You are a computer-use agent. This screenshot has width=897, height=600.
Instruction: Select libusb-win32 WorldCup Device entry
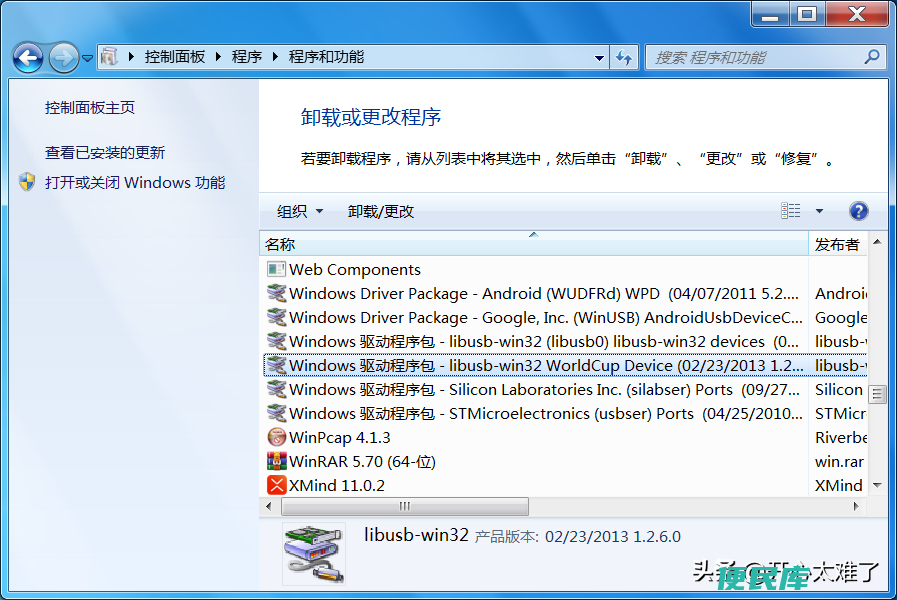point(565,365)
